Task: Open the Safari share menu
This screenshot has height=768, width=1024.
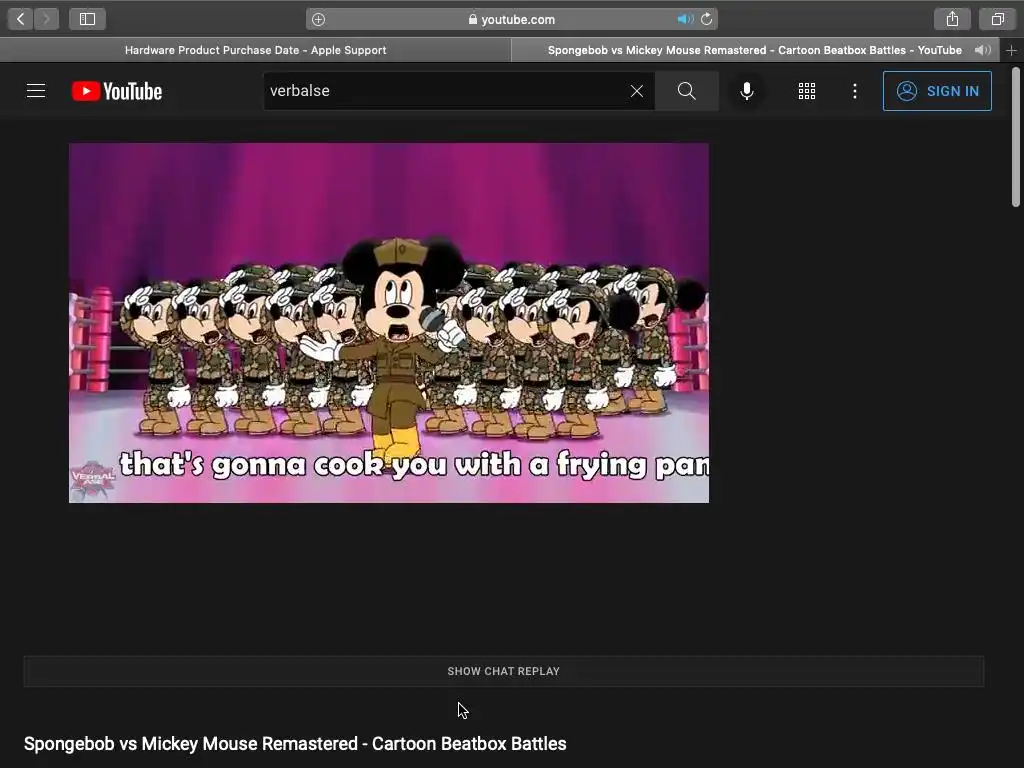Action: [x=952, y=19]
